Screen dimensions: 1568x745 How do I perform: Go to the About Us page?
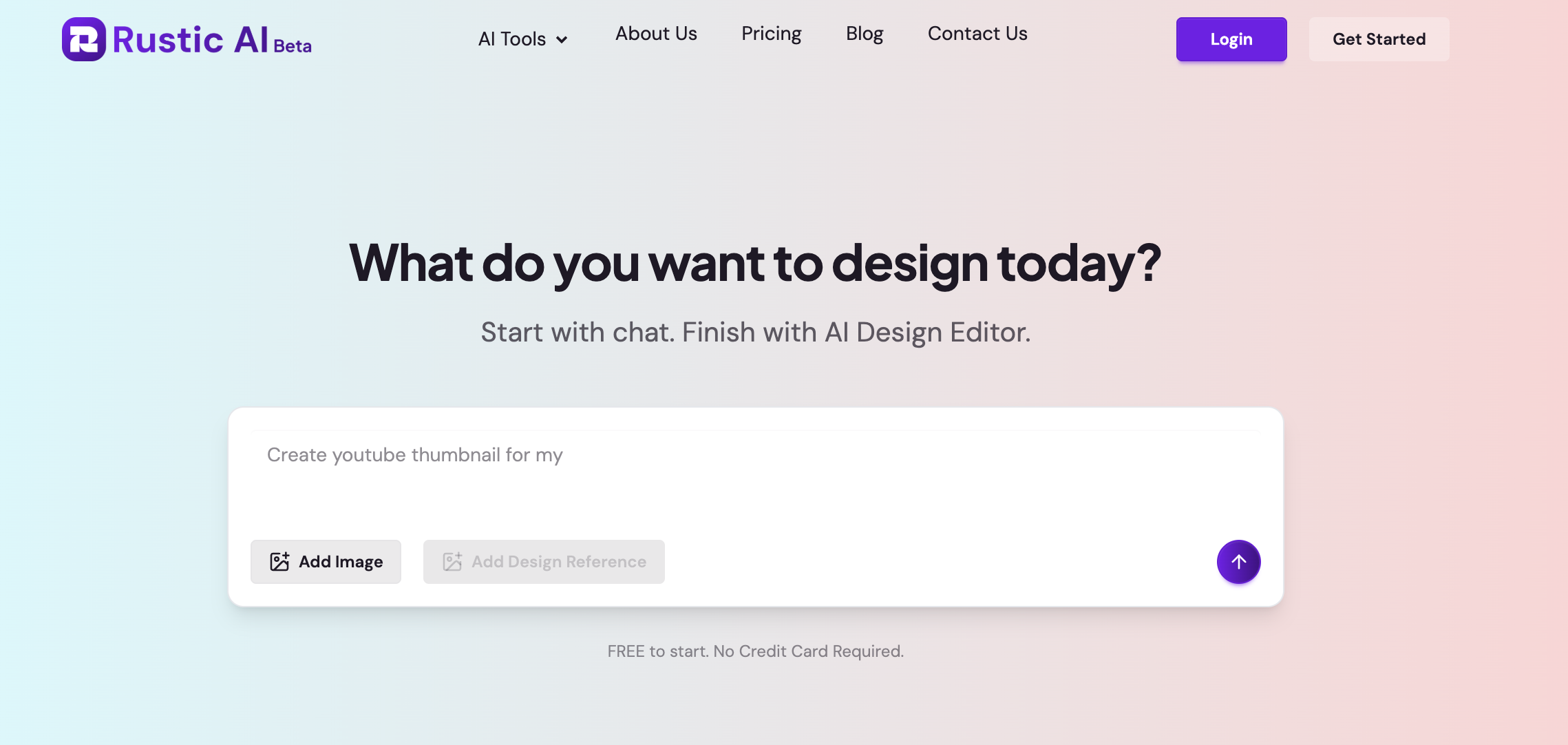tap(656, 34)
